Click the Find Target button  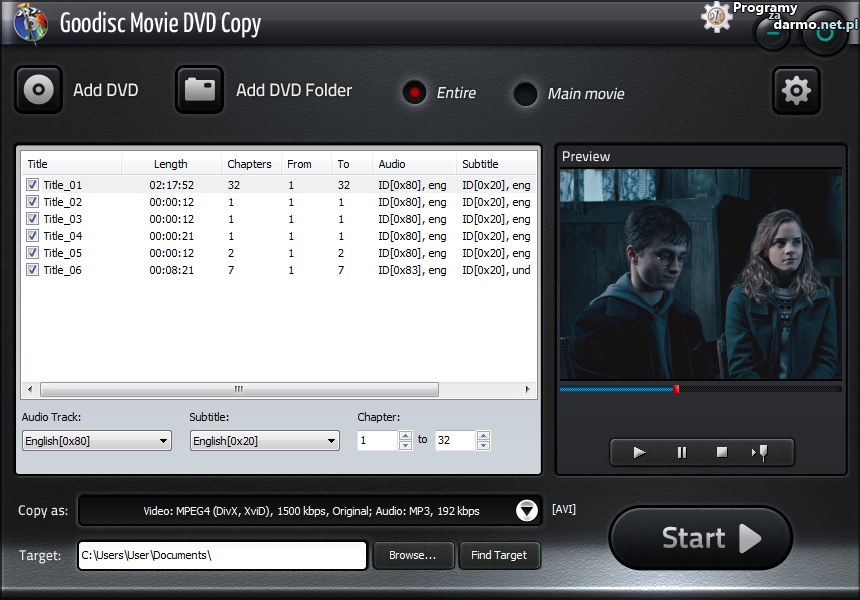click(x=499, y=555)
